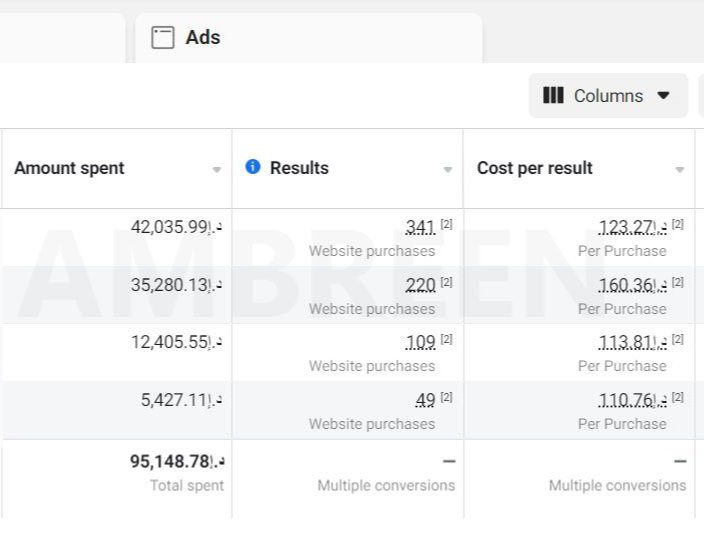This screenshot has width=704, height=545.
Task: Click the 109 website purchases value
Action: (420, 343)
